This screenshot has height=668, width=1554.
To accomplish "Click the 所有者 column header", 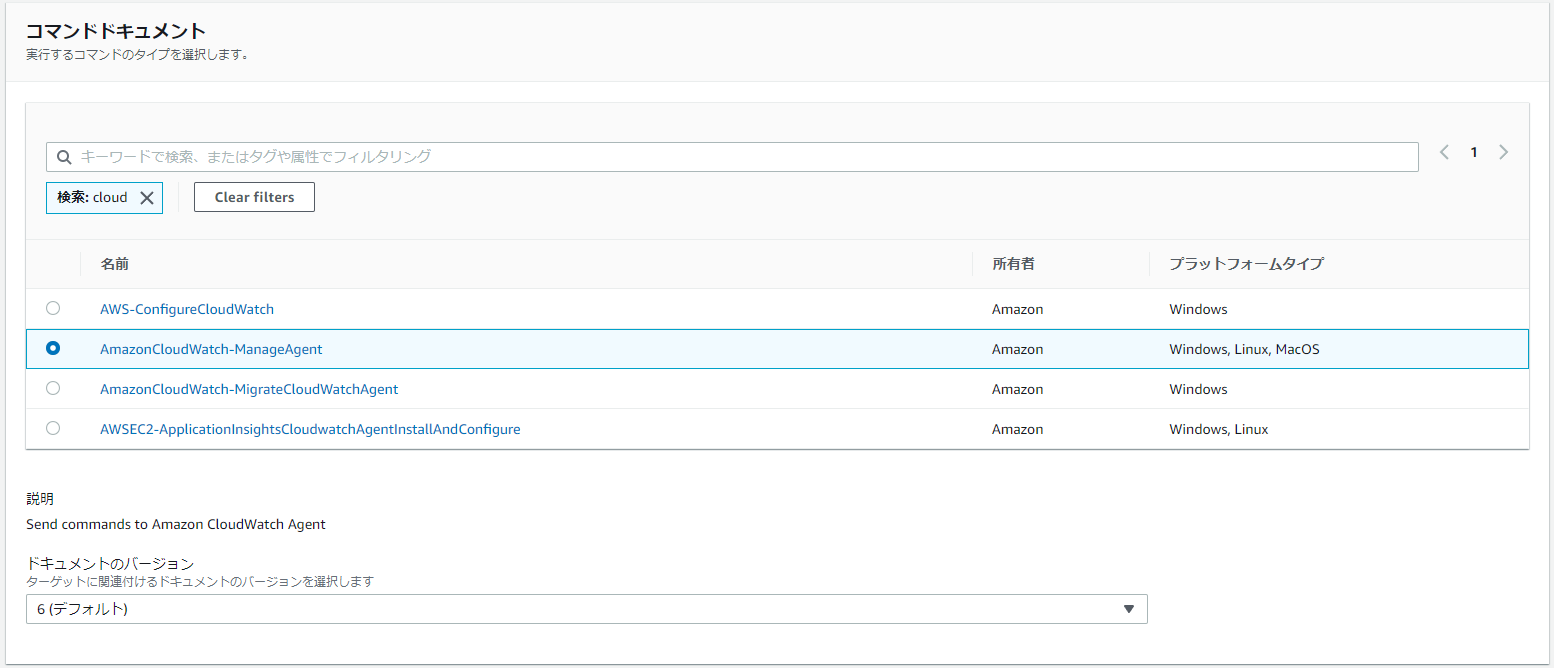I will [1013, 264].
